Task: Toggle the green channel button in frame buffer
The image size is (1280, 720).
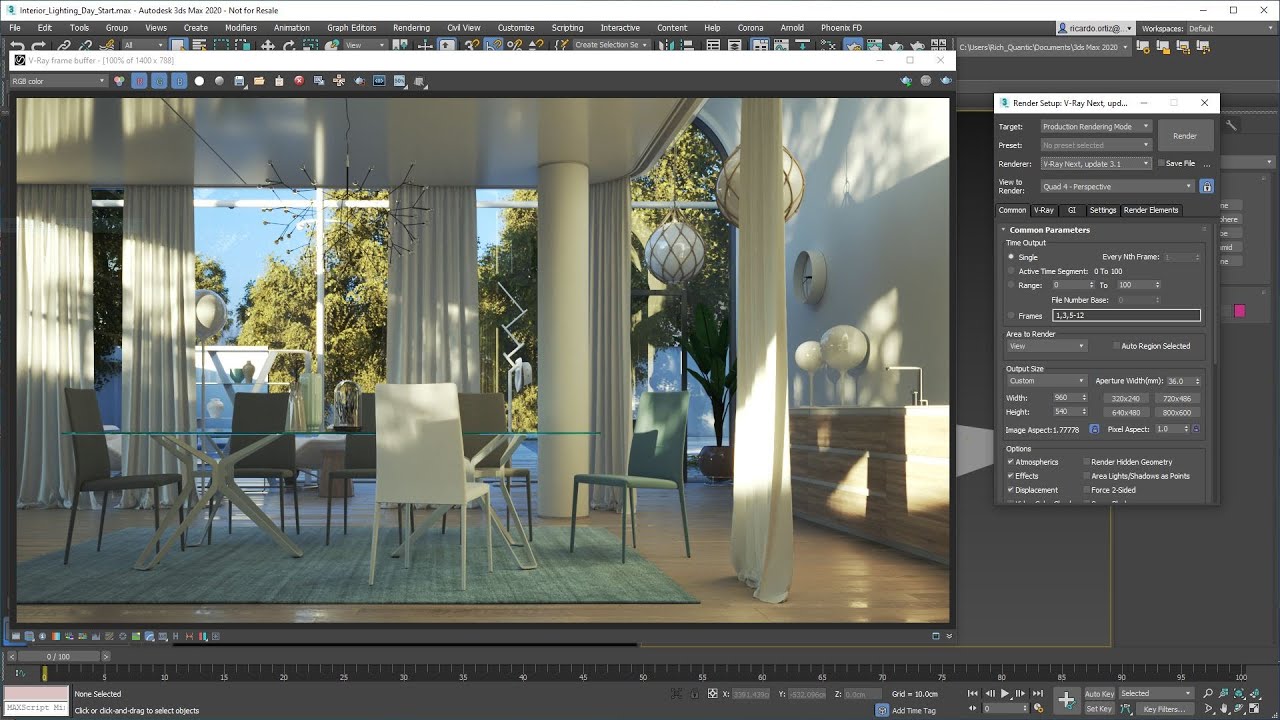Action: pyautogui.click(x=159, y=81)
